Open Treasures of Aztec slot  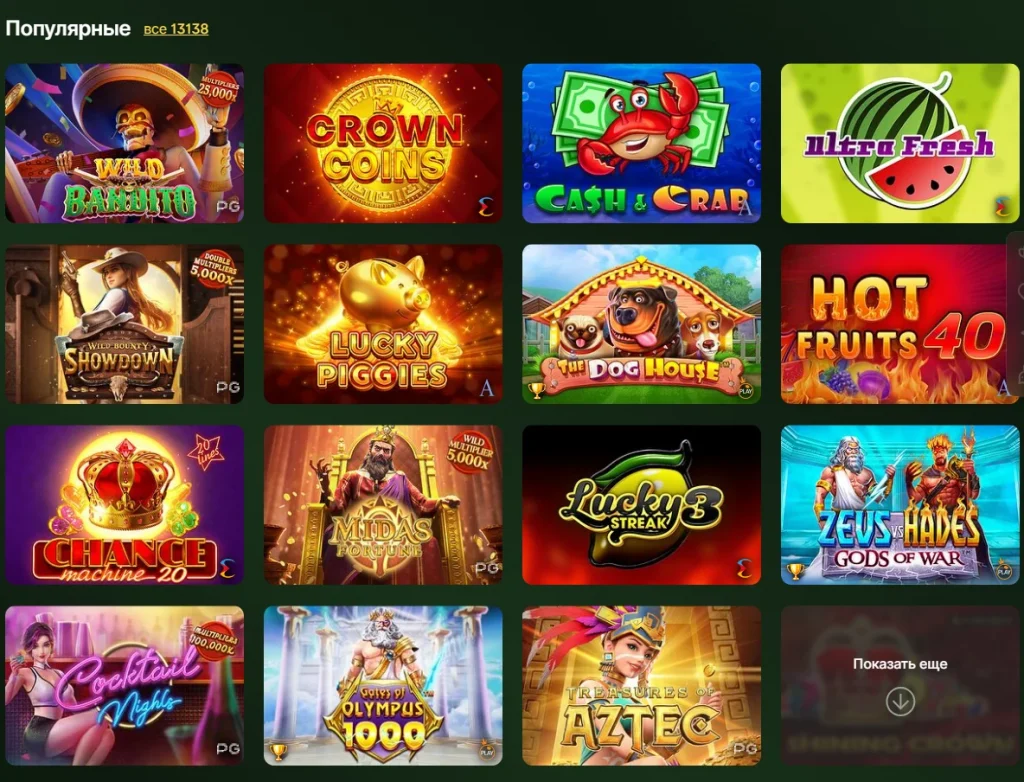click(x=641, y=686)
